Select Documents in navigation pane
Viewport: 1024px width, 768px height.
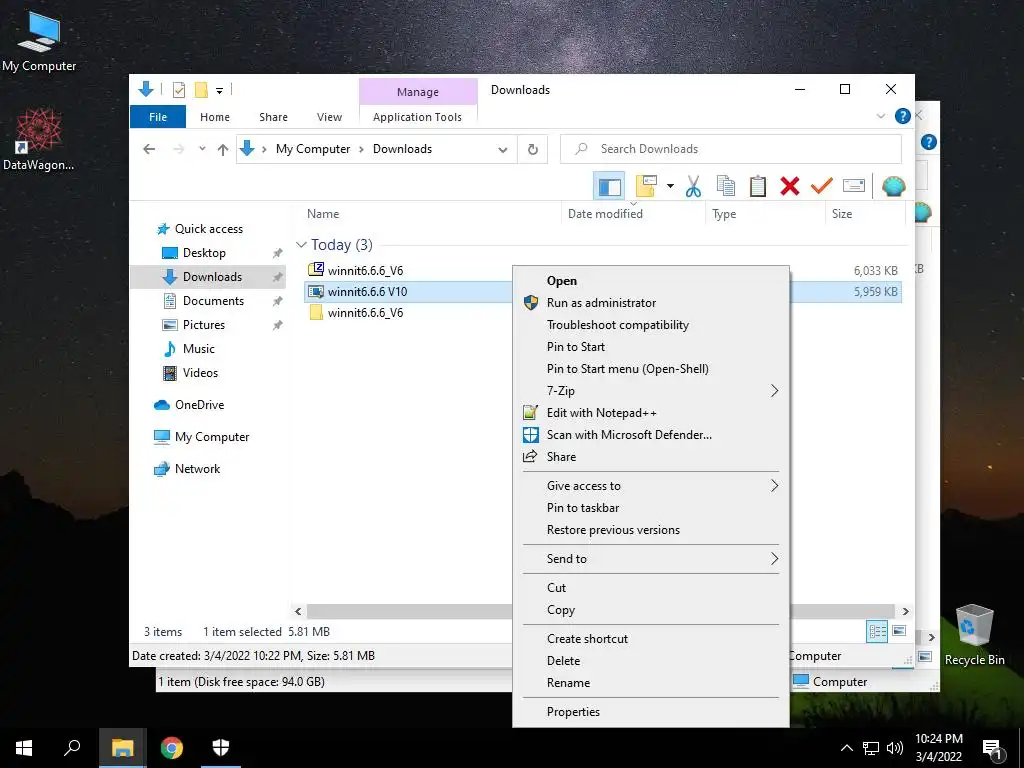point(213,300)
